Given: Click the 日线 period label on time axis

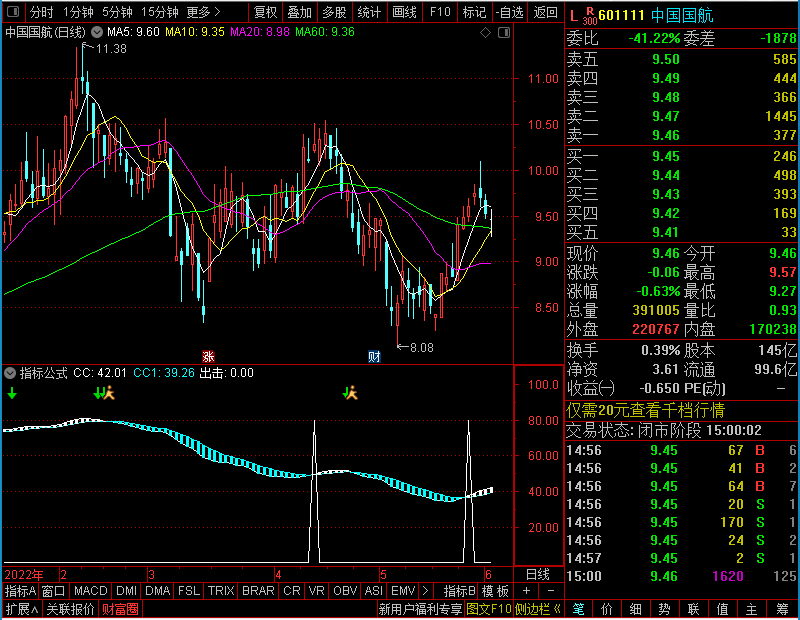Looking at the screenshot, I should click(538, 575).
